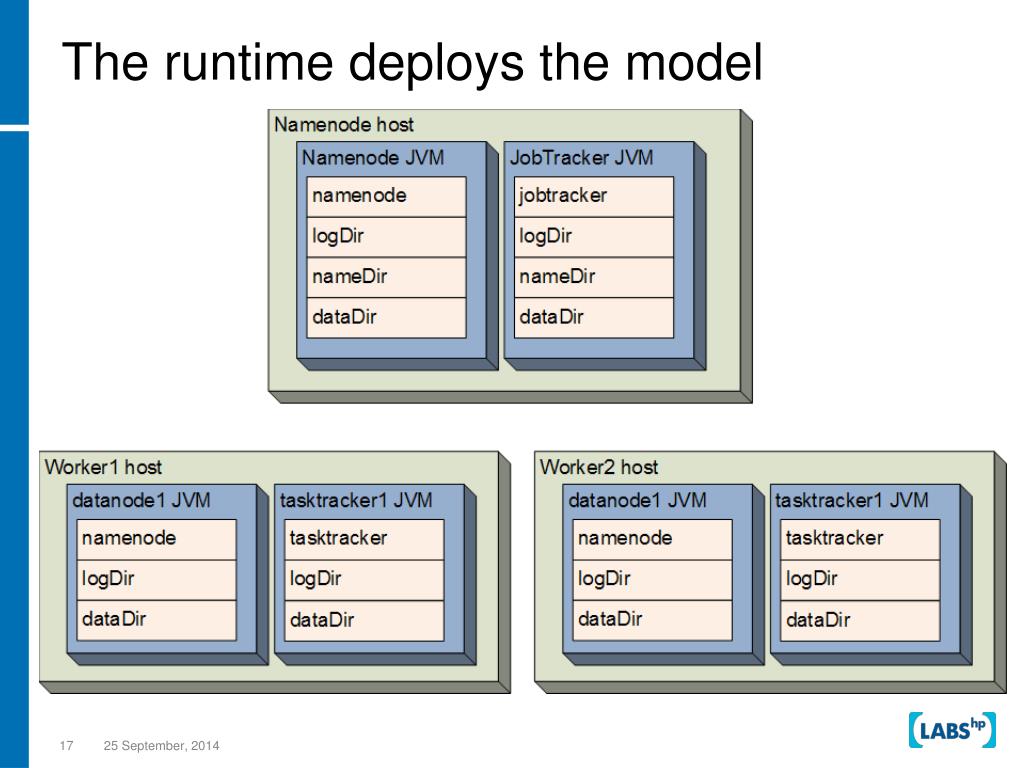1024x768 pixels.
Task: Select the "JobTracker JVM" box label
Action: point(581,157)
